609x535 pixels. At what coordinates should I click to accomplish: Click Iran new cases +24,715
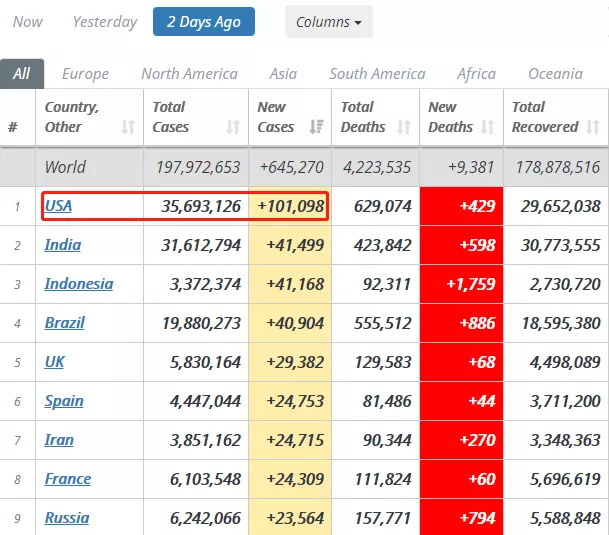click(295, 440)
